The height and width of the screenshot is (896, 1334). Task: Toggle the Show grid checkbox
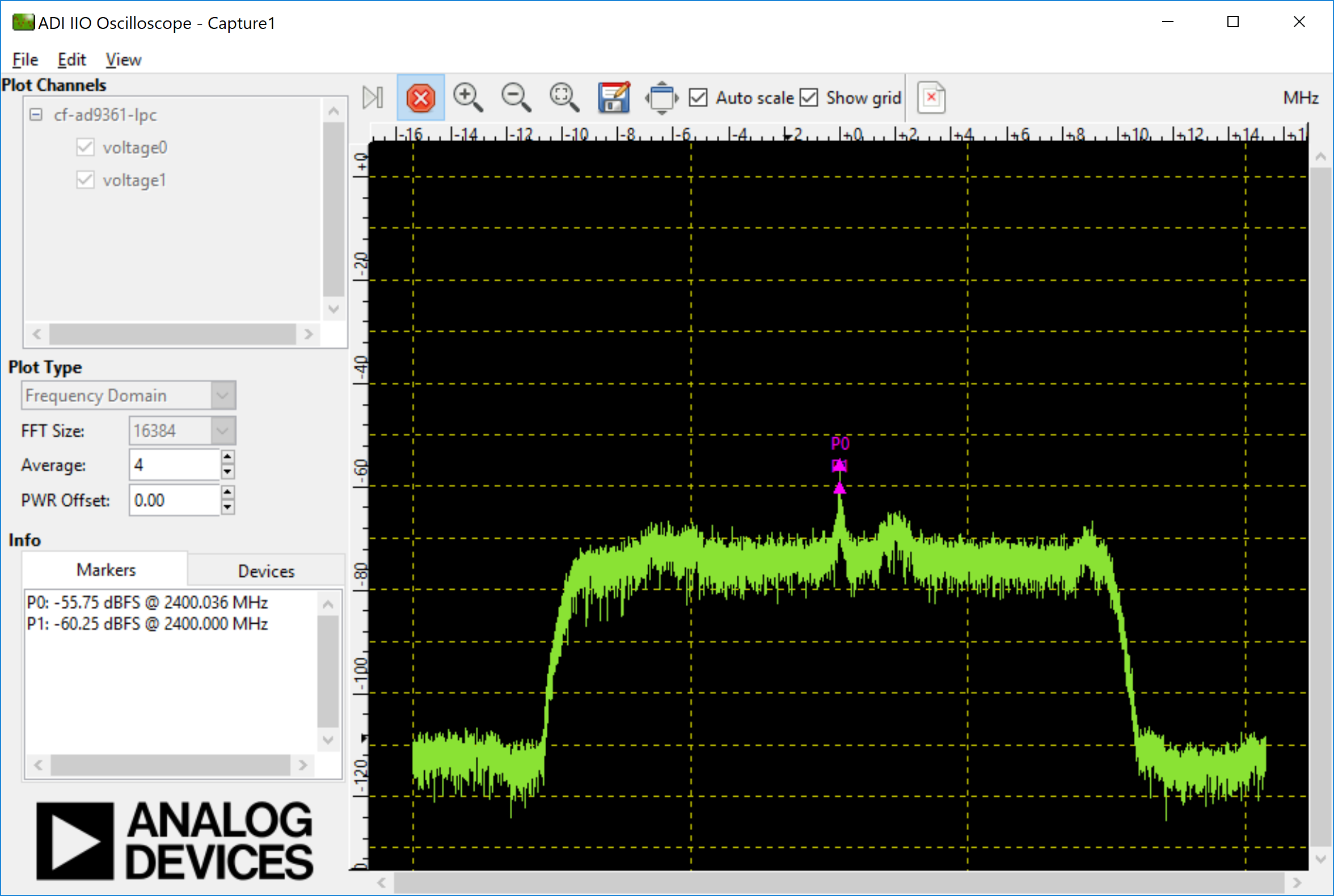click(809, 98)
